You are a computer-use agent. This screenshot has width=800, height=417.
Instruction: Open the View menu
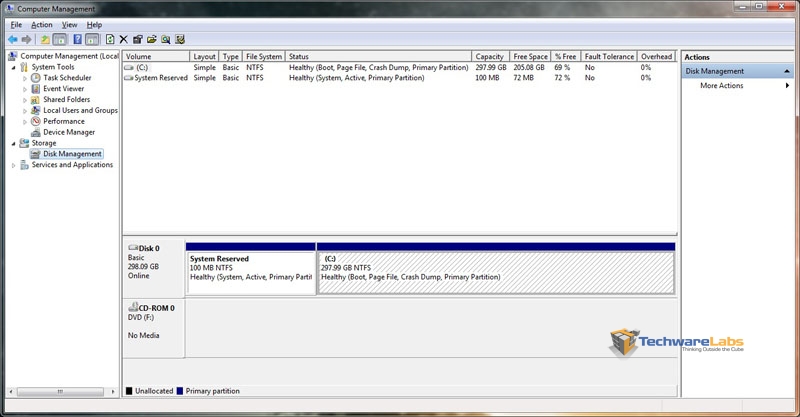coord(69,24)
